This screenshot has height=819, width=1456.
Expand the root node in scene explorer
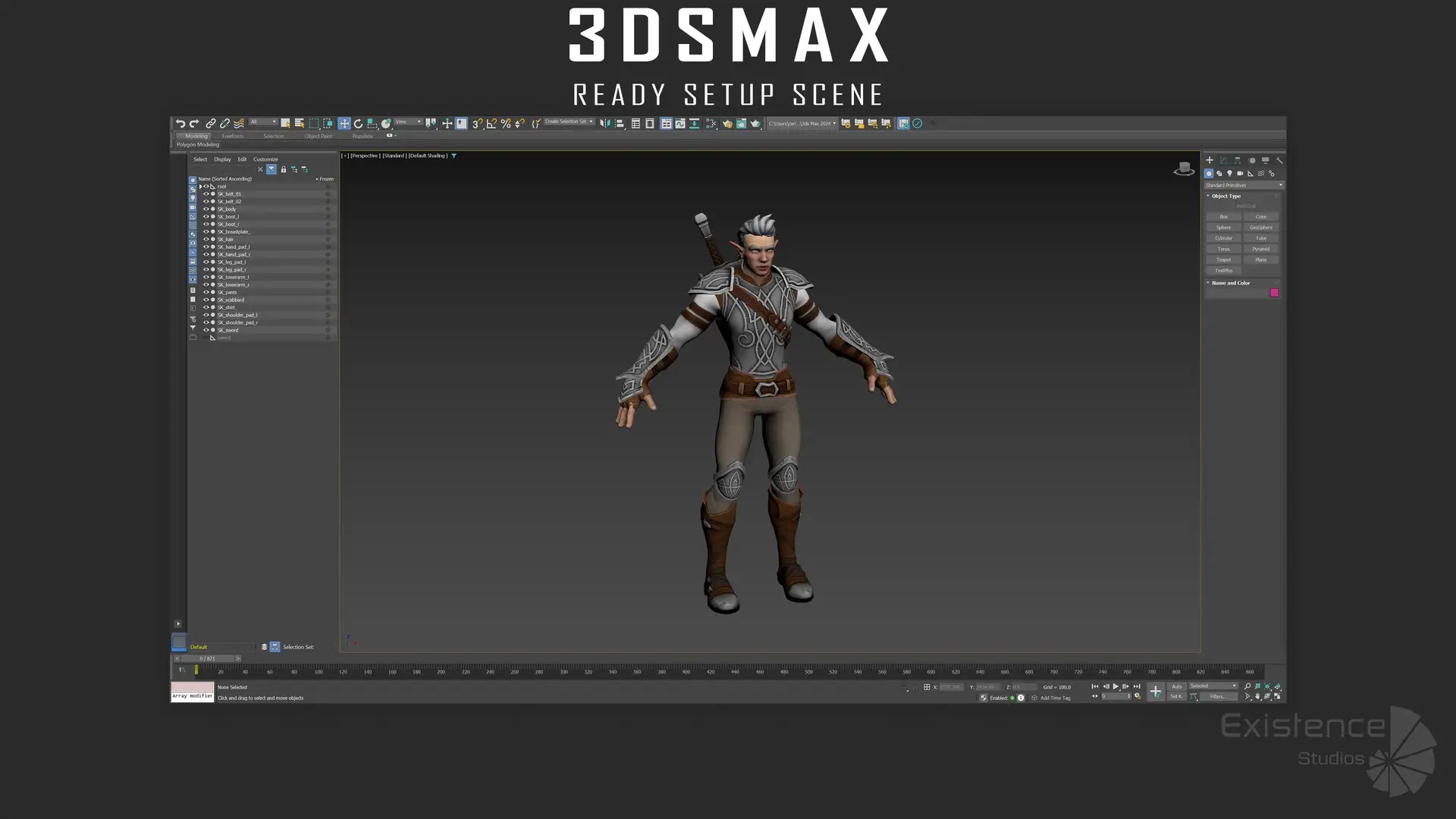(200, 187)
